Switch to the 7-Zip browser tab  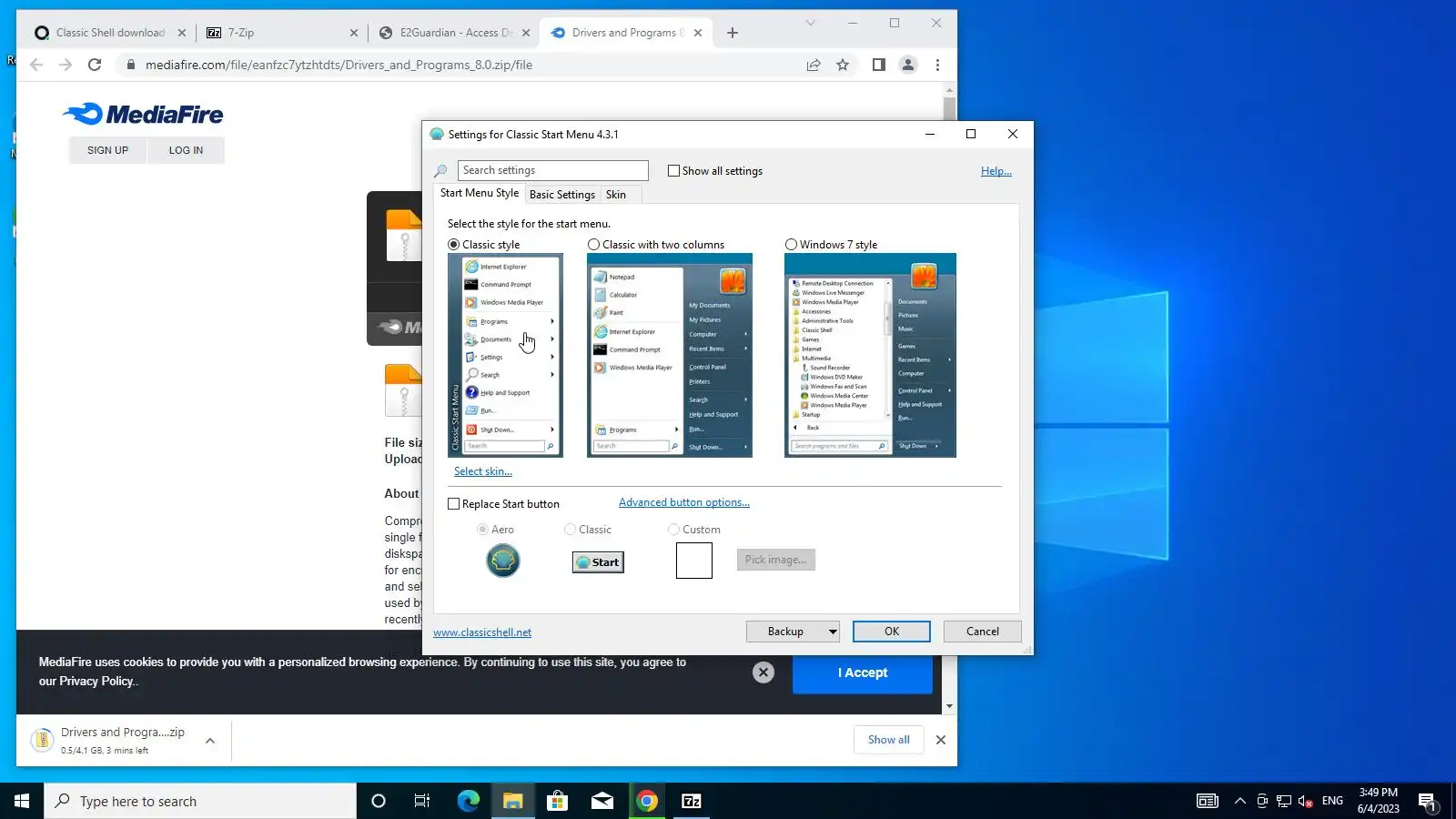[x=282, y=33]
